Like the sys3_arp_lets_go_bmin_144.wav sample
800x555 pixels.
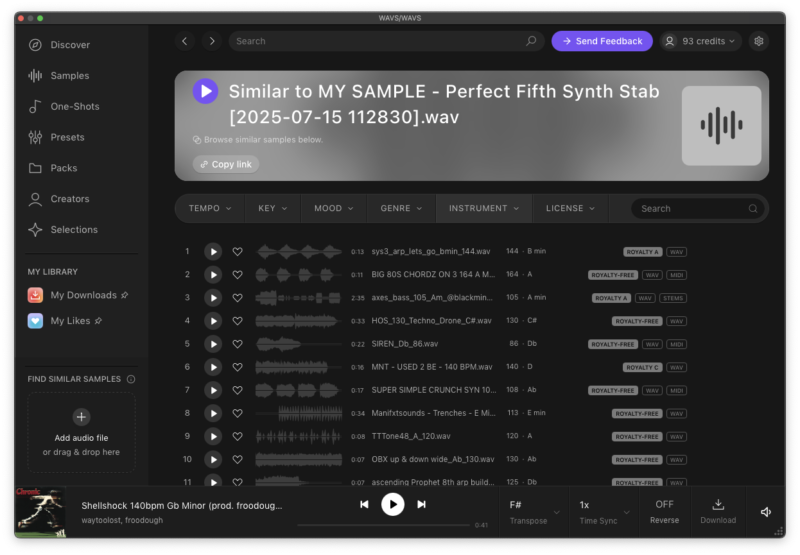pyautogui.click(x=237, y=252)
